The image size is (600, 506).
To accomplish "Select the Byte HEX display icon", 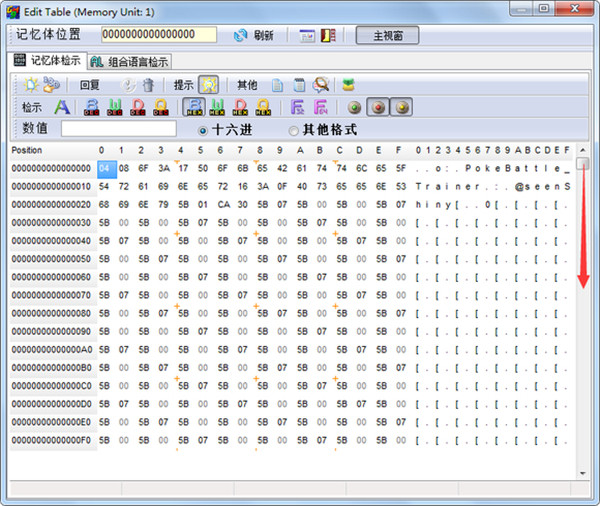I will [x=194, y=107].
